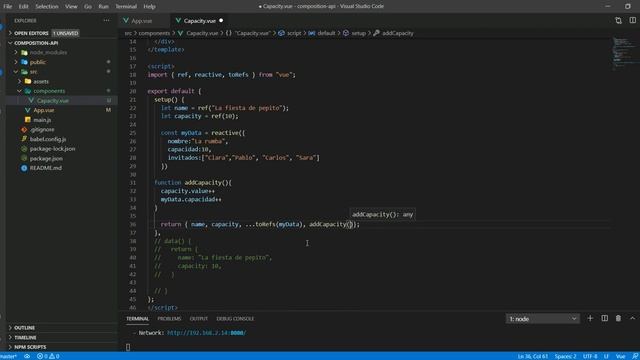
Task: Open the Explorer more actions ellipsis
Action: tap(106, 20)
